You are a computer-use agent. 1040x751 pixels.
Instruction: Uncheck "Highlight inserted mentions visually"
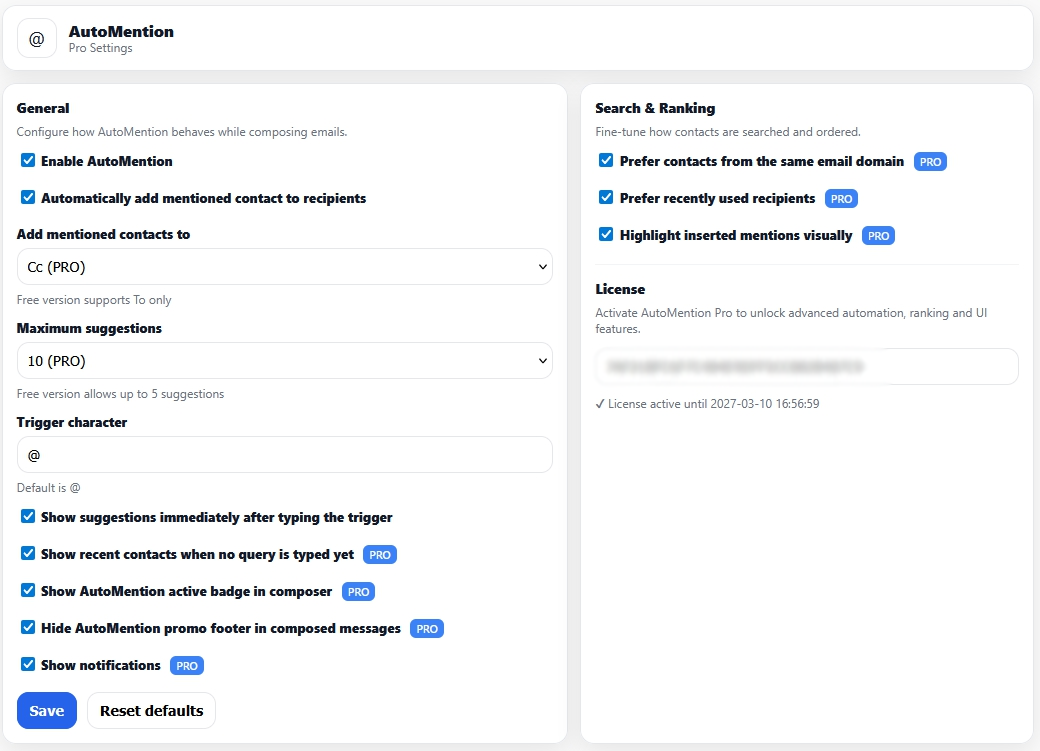(x=605, y=235)
